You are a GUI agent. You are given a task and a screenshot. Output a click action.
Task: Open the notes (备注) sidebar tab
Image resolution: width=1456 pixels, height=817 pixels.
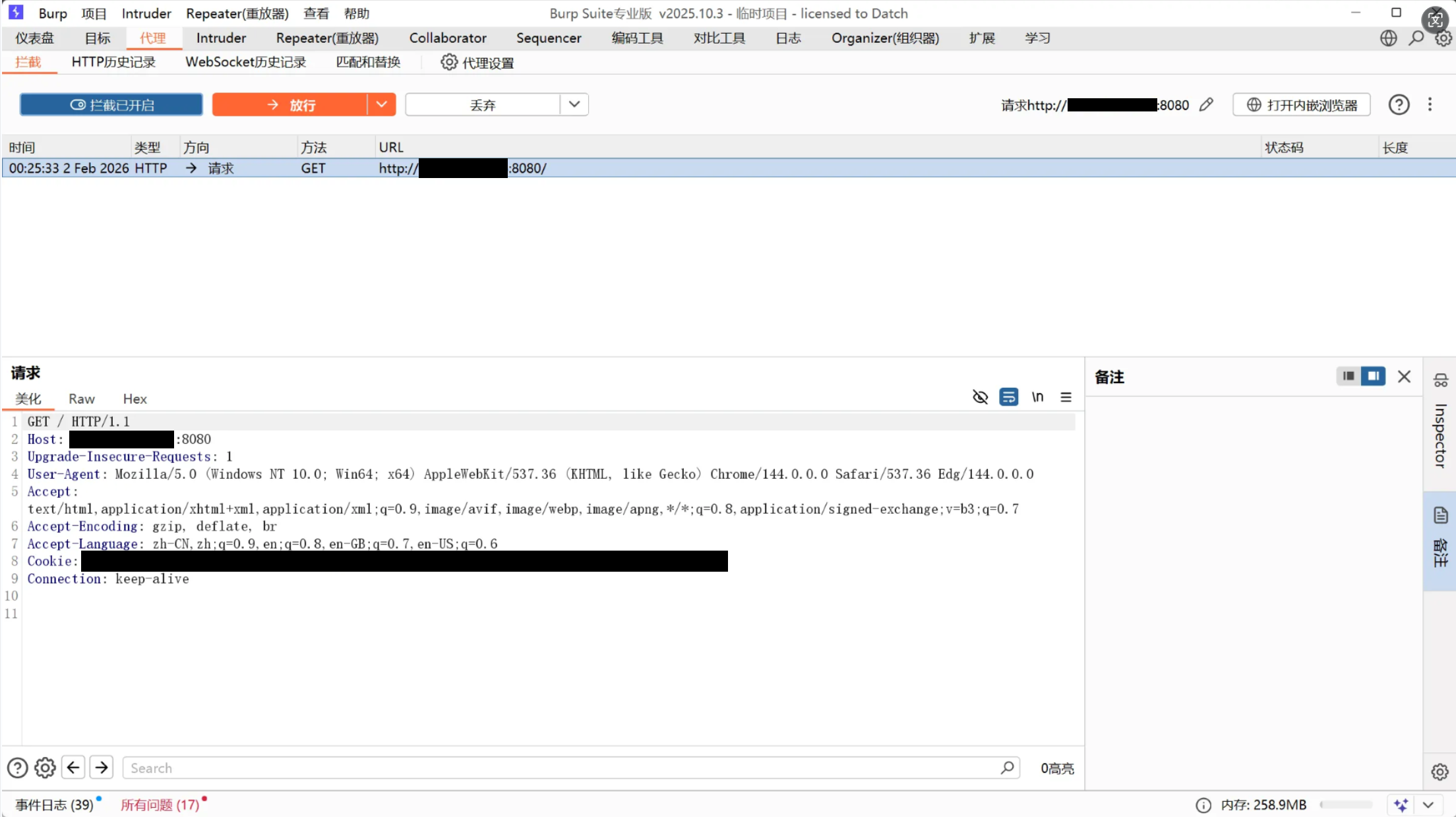1440,540
